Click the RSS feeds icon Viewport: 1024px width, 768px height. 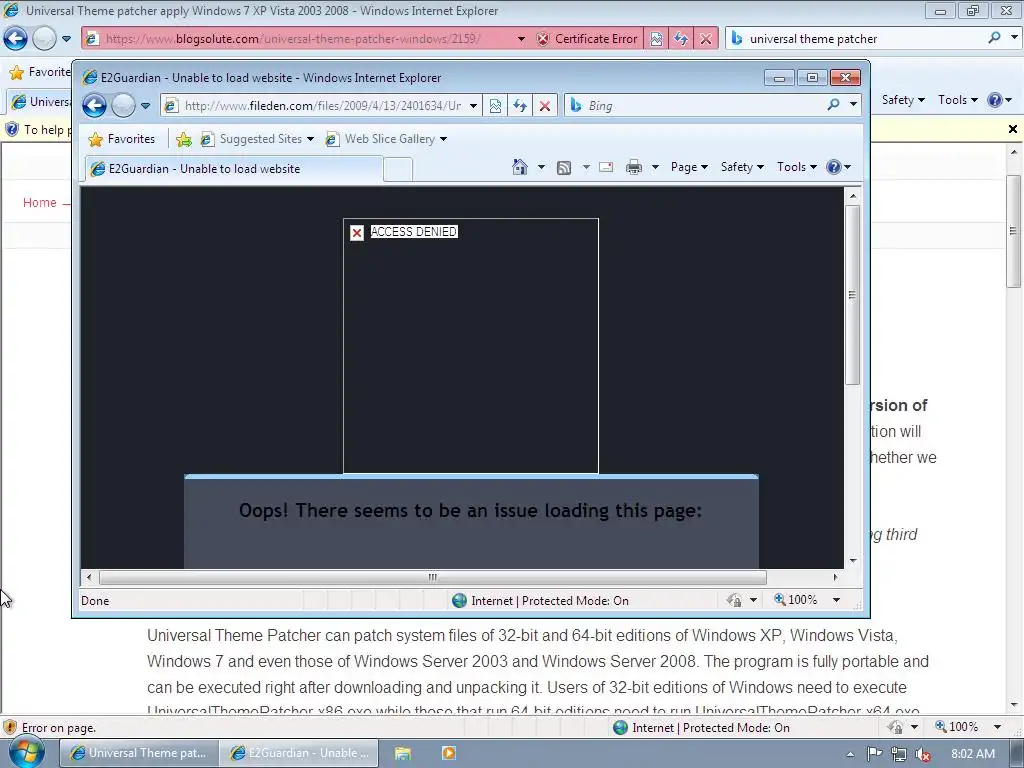click(x=564, y=168)
